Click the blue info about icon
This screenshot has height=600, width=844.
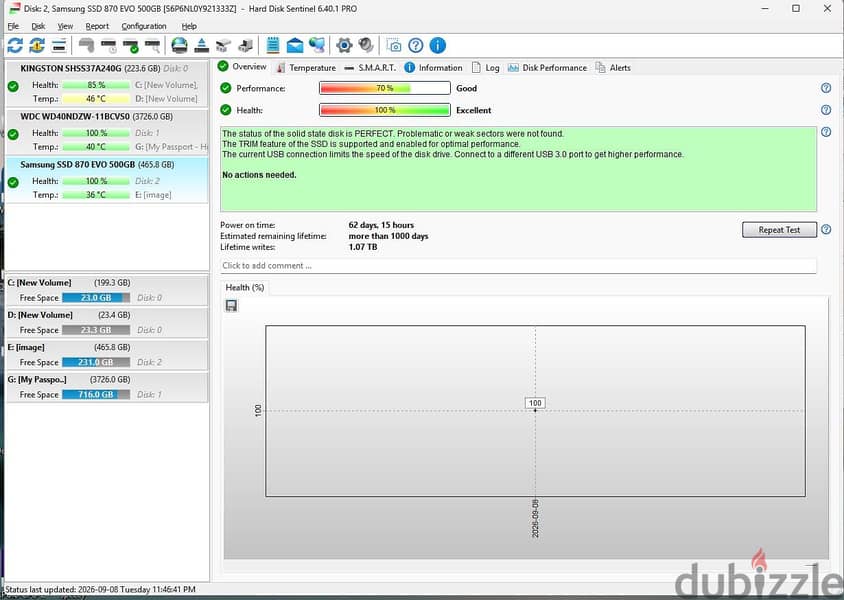point(438,46)
